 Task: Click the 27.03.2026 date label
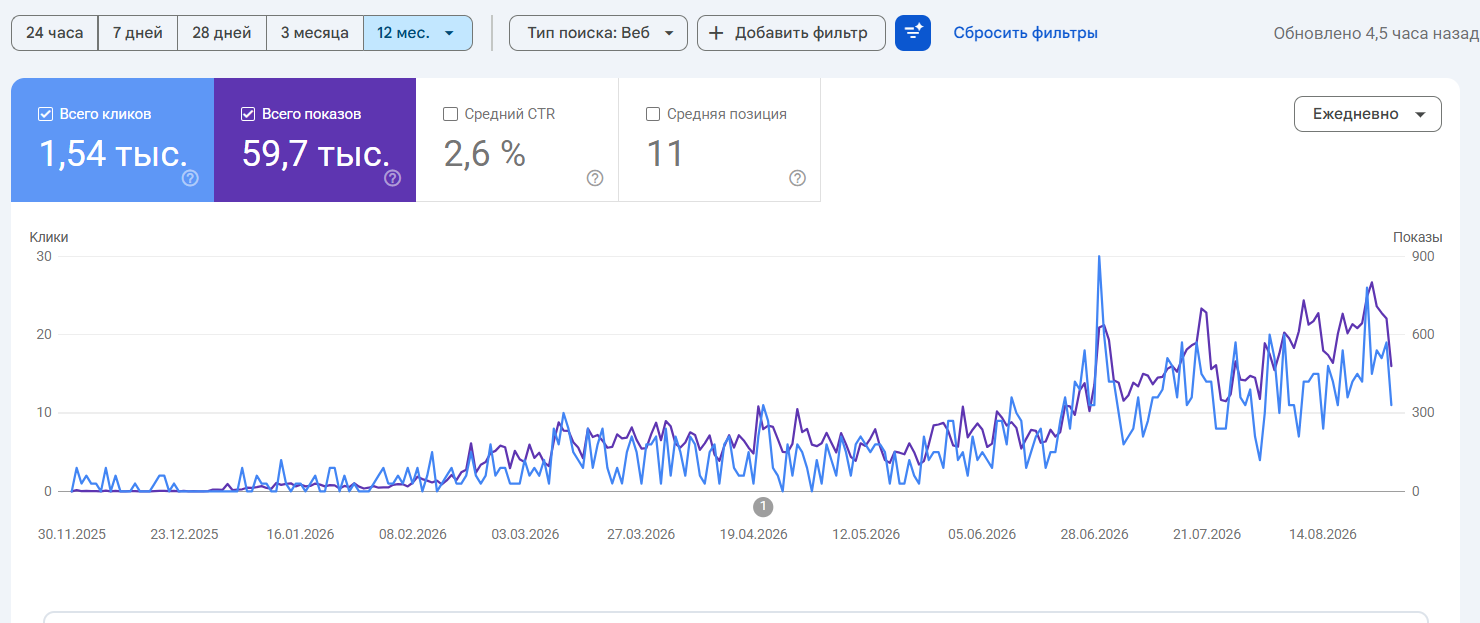coord(641,534)
